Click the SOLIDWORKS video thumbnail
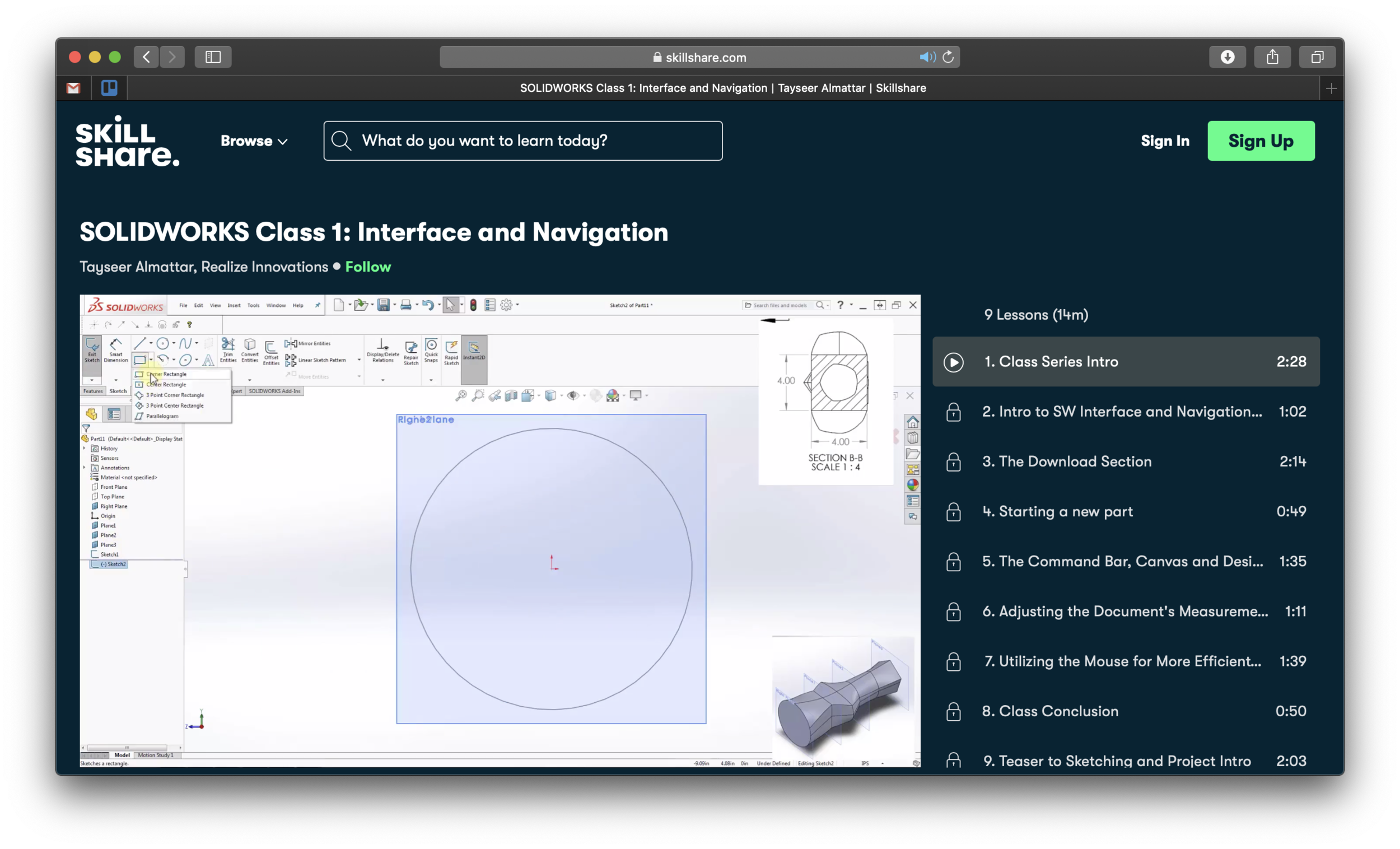The image size is (1400, 849). pos(500,531)
